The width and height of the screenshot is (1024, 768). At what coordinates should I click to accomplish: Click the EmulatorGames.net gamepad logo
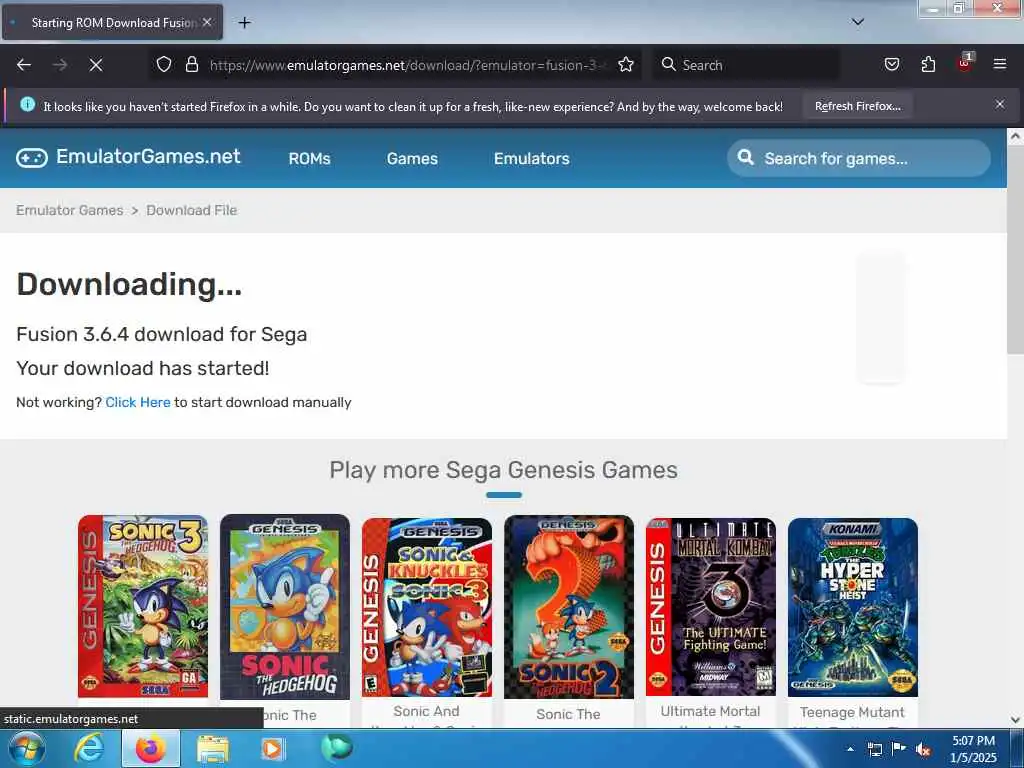coord(32,157)
